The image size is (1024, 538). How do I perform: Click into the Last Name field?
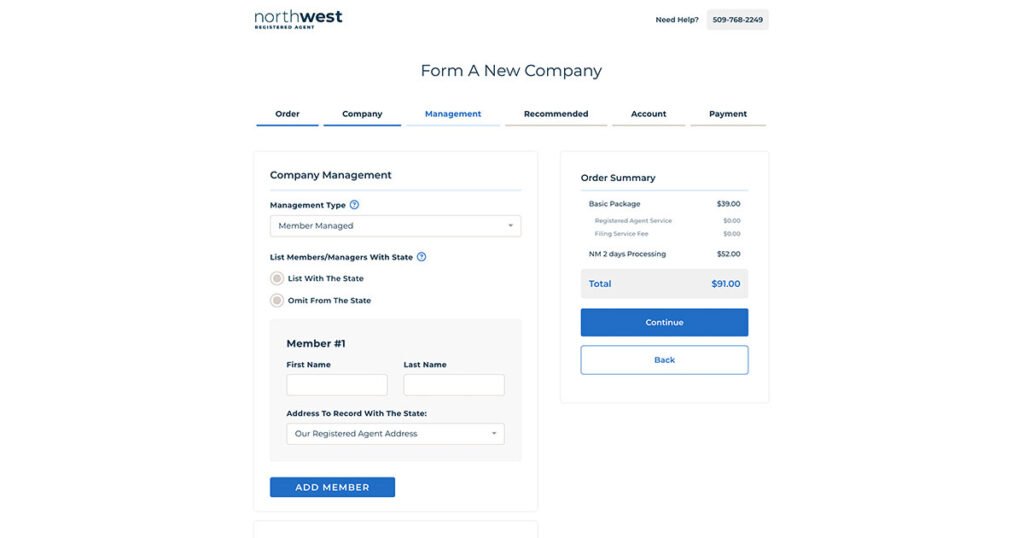(454, 385)
